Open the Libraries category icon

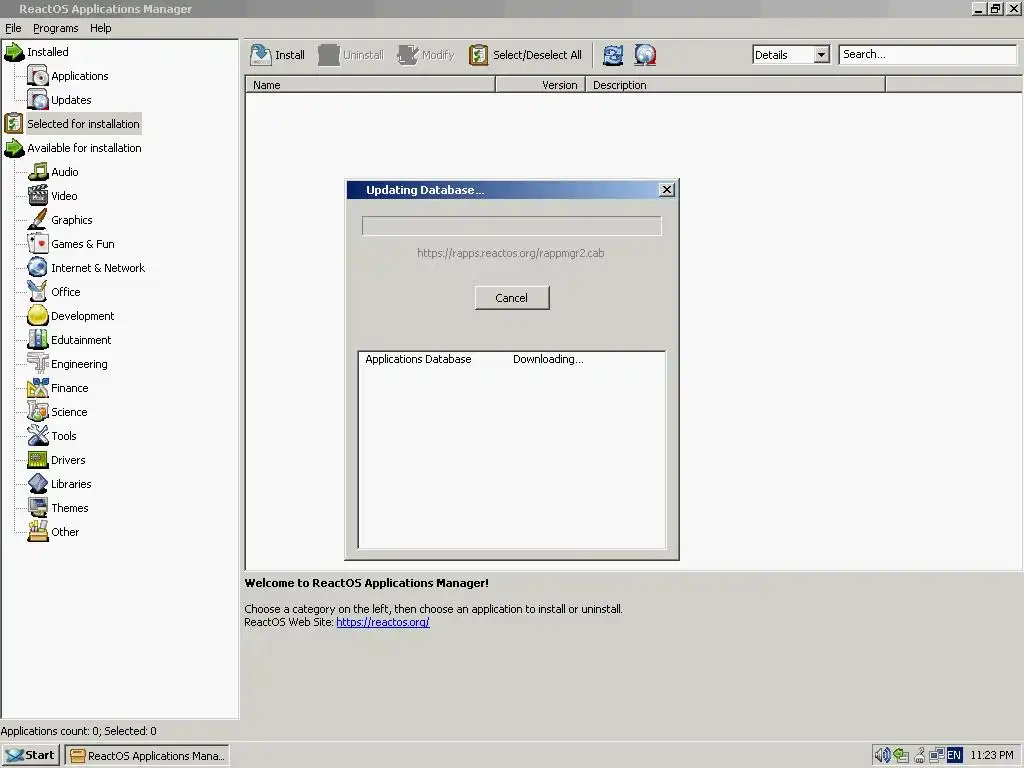coord(38,484)
